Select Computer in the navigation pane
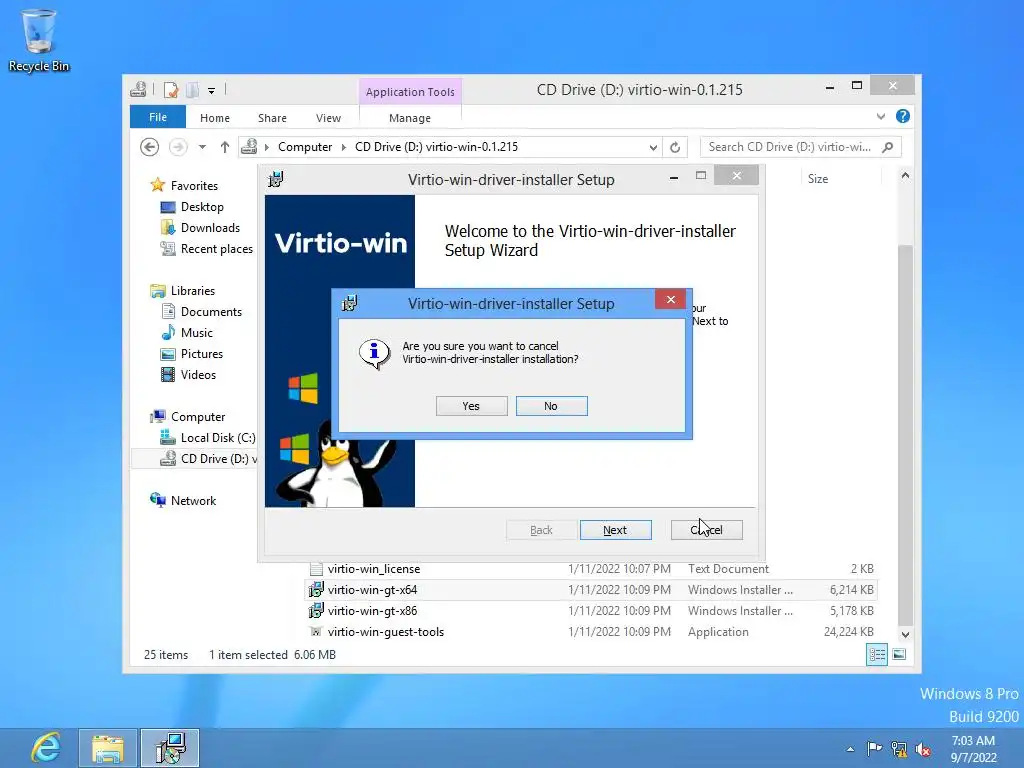The height and width of the screenshot is (768, 1024). point(198,417)
